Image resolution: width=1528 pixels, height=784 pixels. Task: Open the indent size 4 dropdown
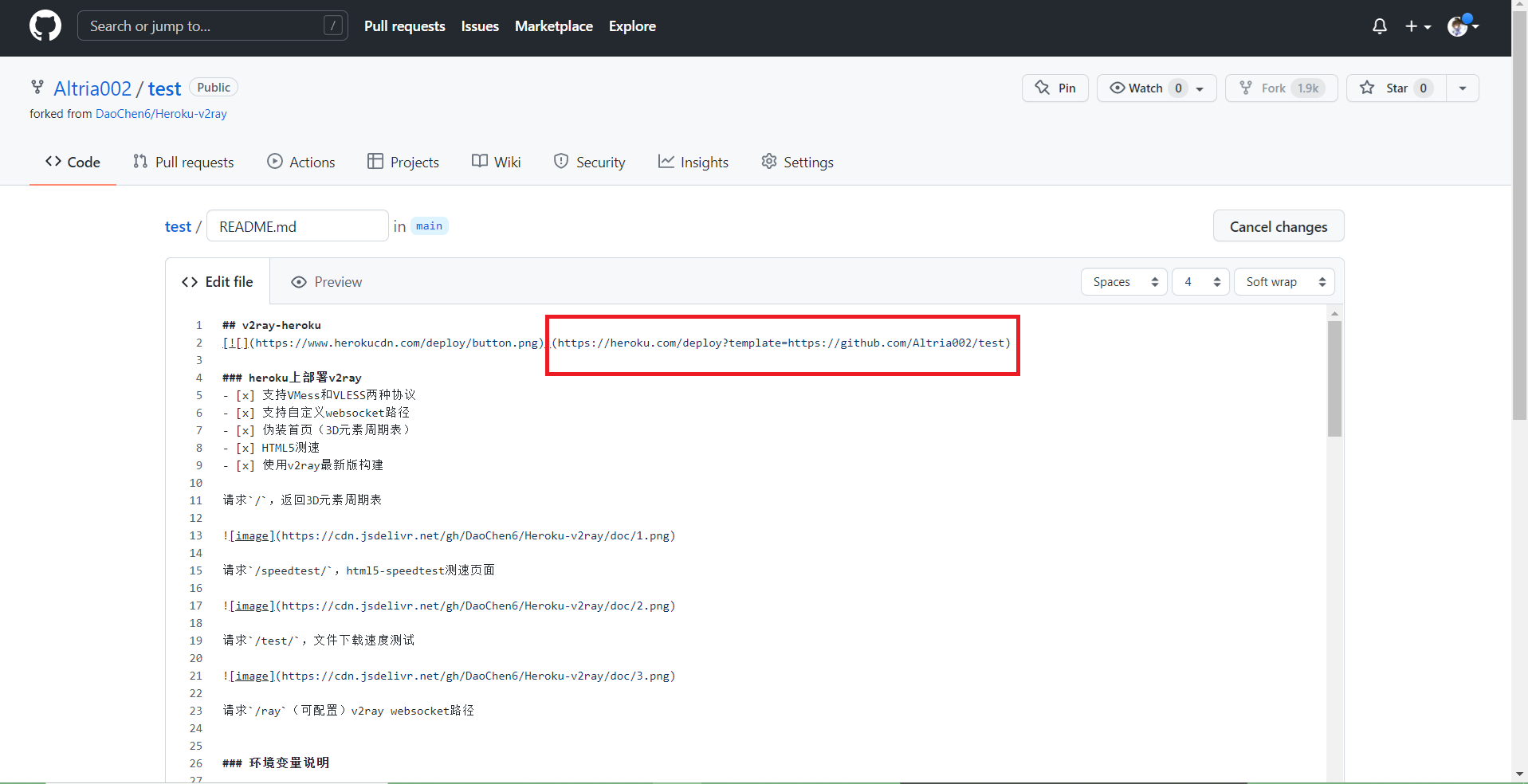[1201, 282]
